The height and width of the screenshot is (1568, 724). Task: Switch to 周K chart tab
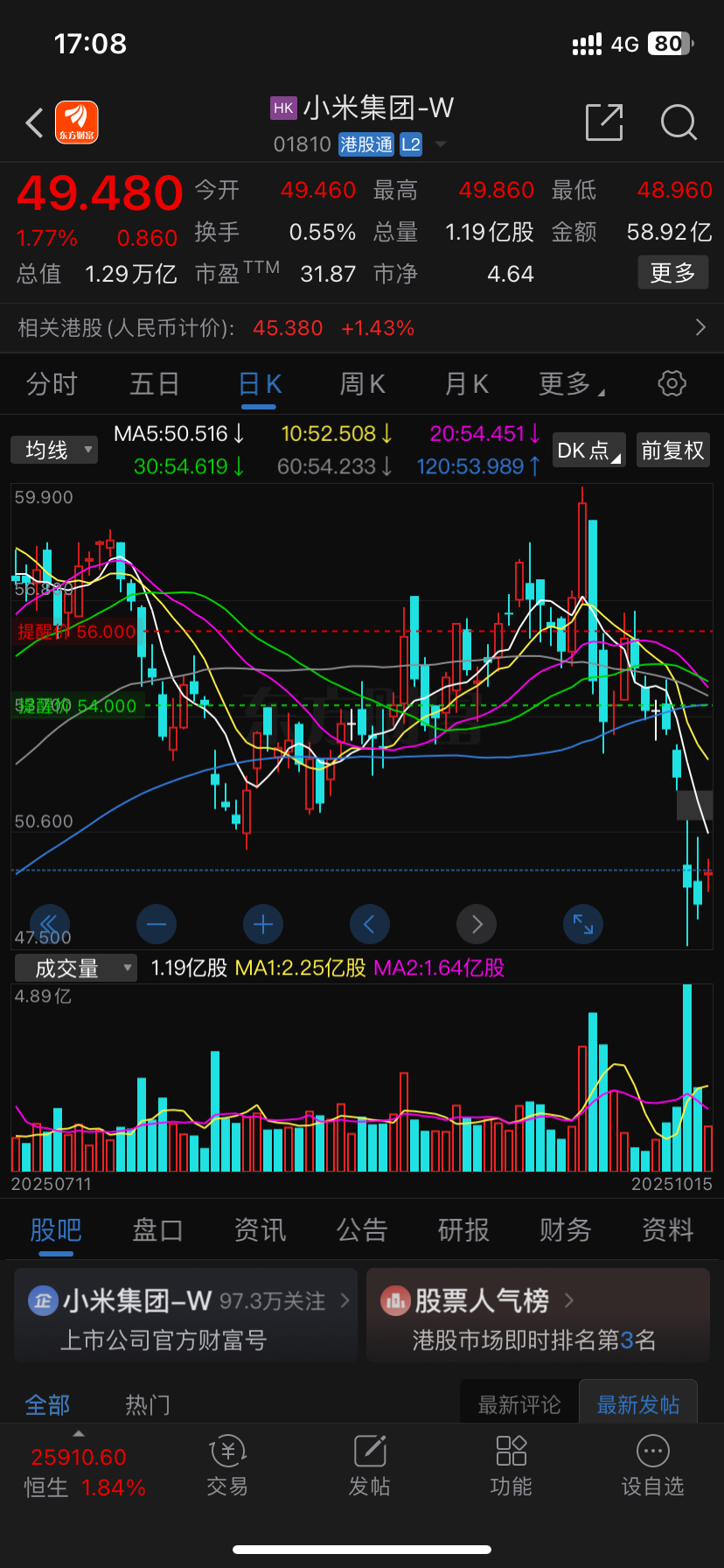(x=363, y=384)
